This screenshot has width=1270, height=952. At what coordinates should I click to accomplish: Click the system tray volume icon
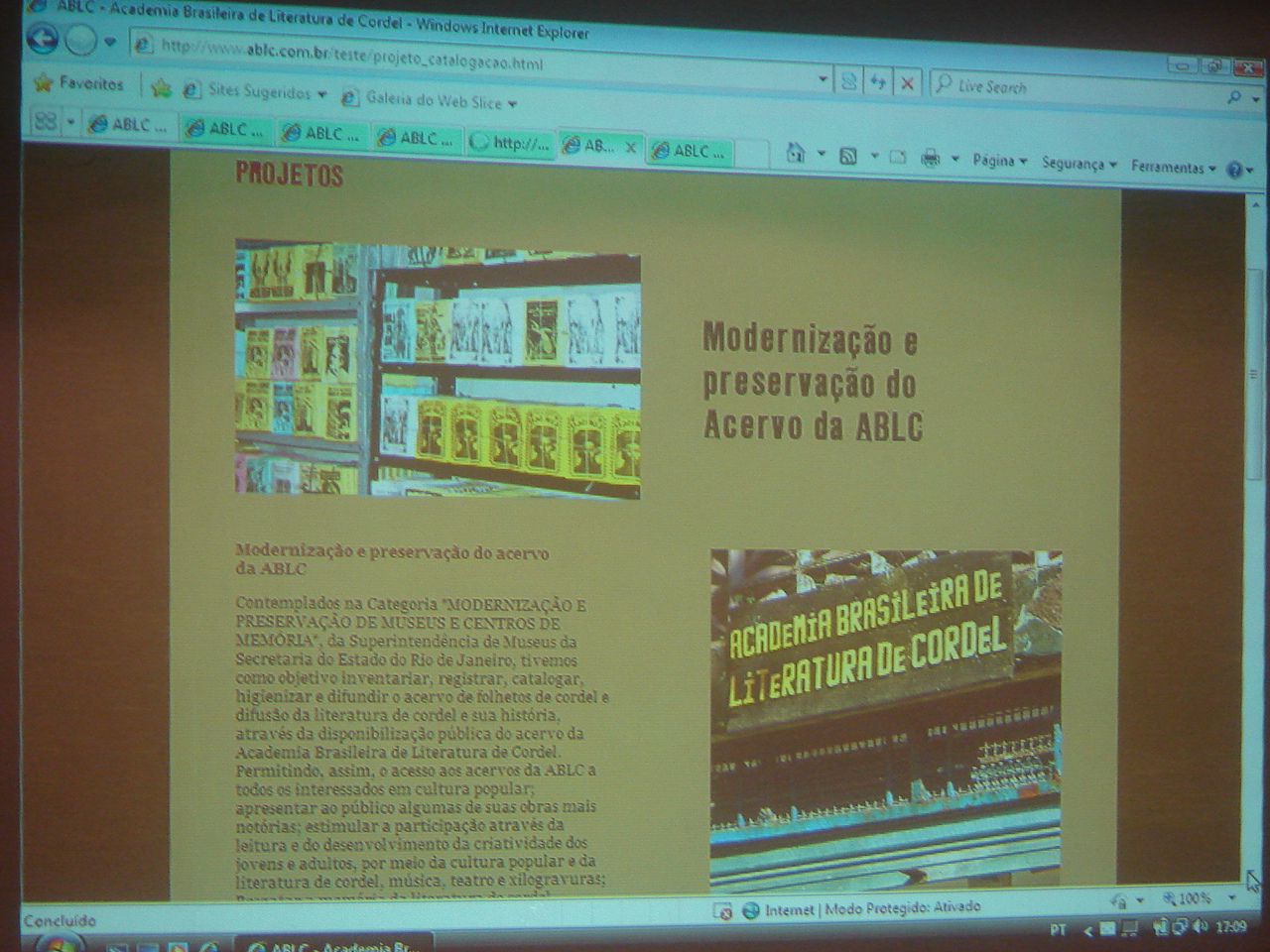(1202, 926)
